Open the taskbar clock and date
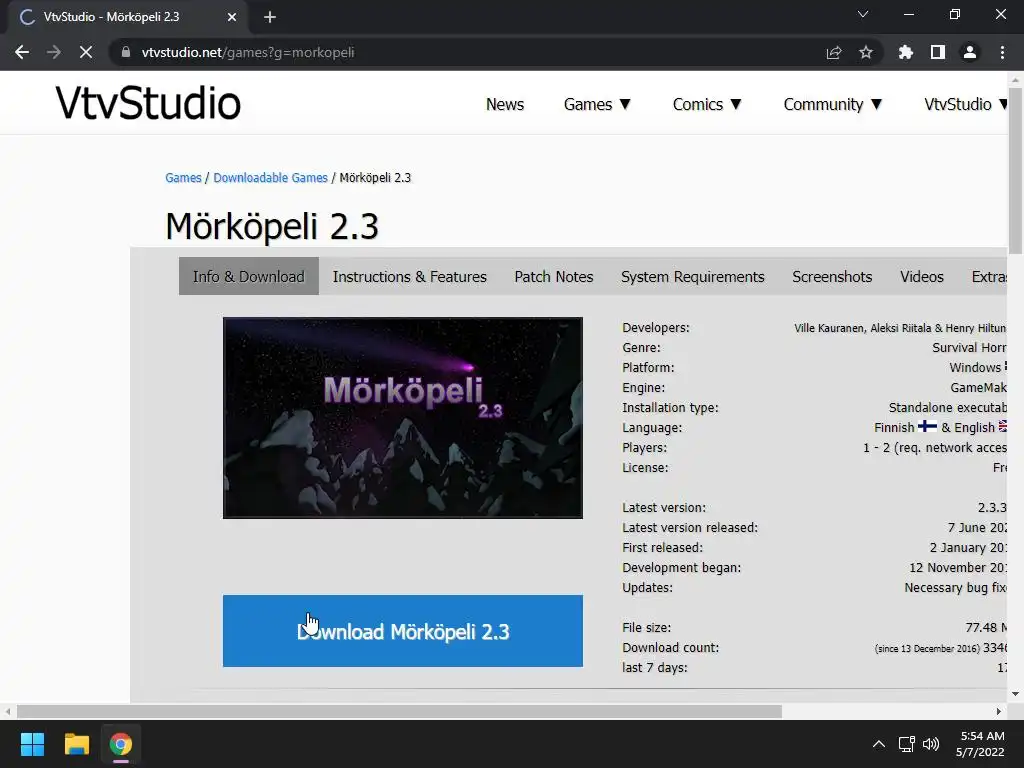Image resolution: width=1024 pixels, height=768 pixels. (981, 744)
